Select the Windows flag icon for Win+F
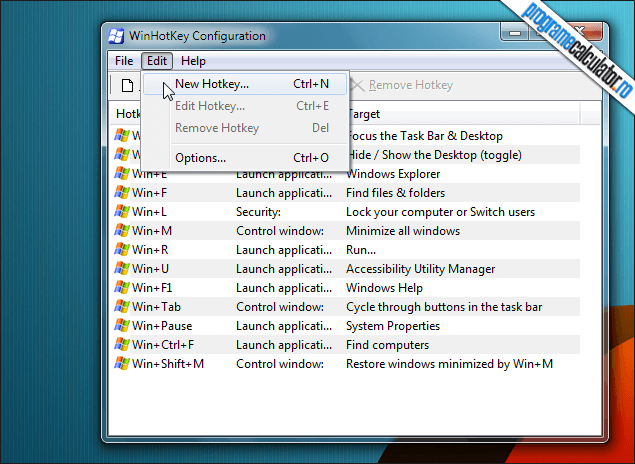 pos(121,193)
